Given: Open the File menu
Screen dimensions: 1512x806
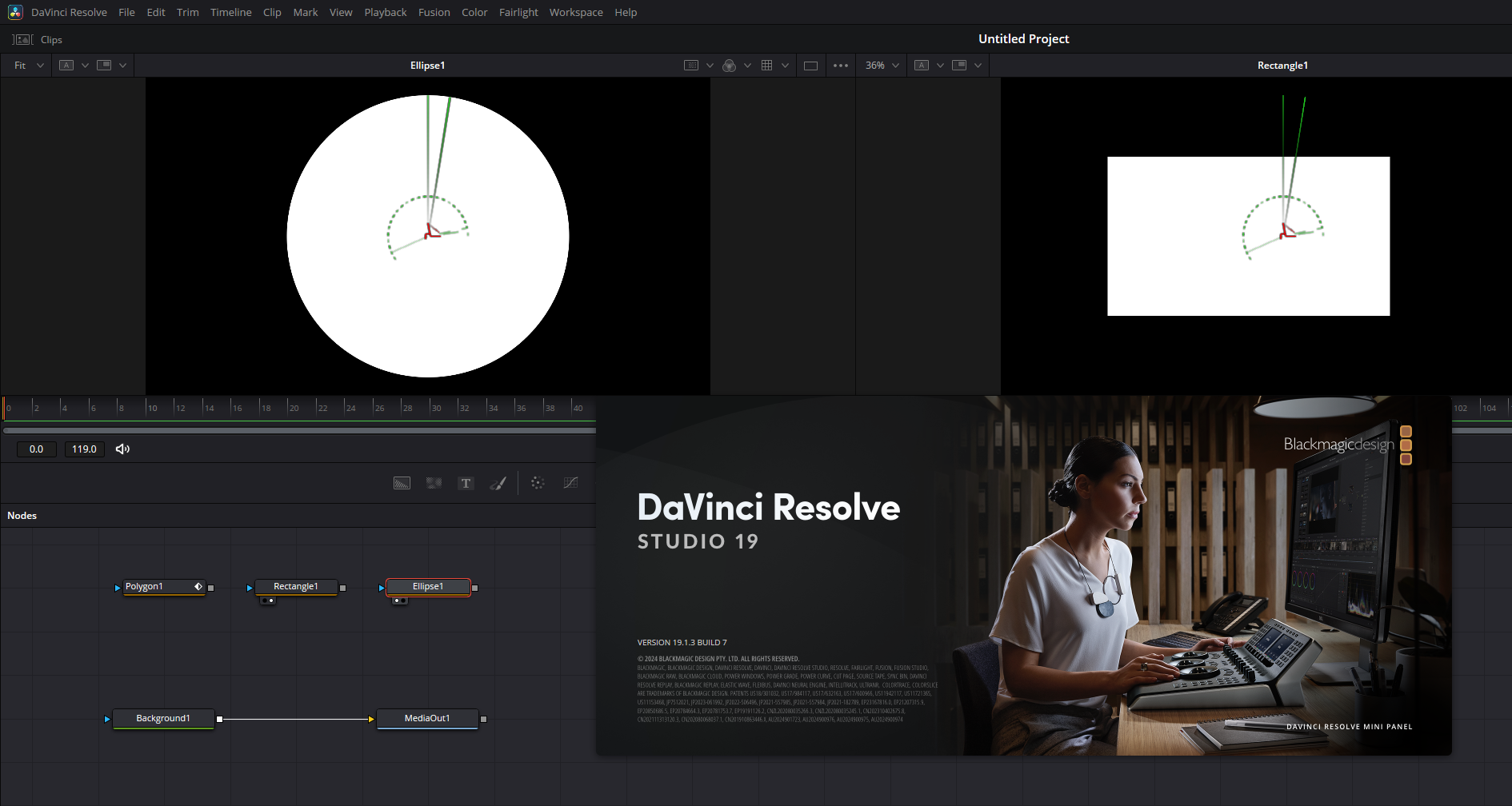Looking at the screenshot, I should tap(126, 12).
